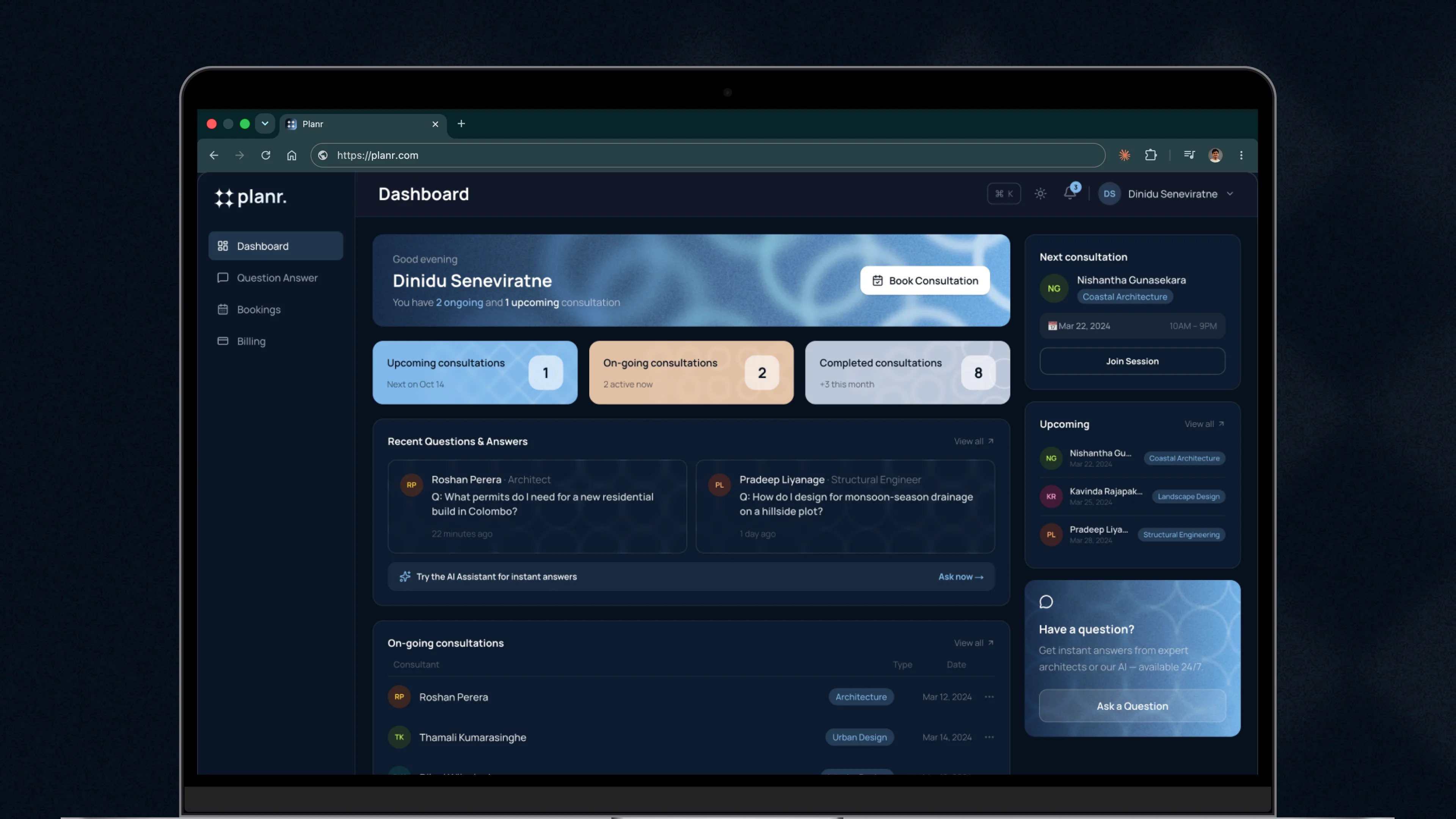
Task: Click the Architecture type tag
Action: pyautogui.click(x=861, y=697)
